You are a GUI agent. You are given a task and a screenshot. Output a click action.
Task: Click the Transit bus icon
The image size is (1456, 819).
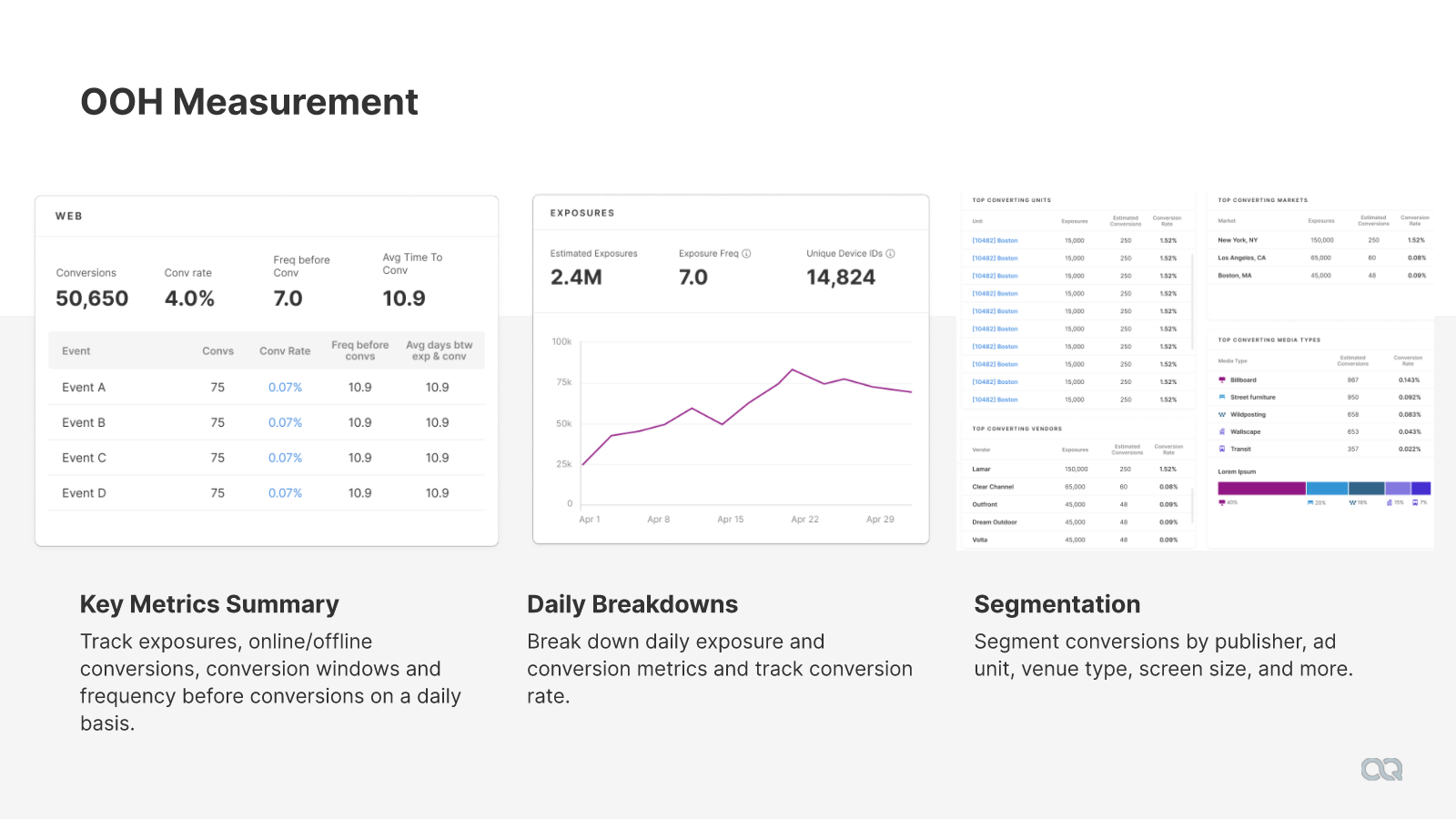coord(1222,449)
